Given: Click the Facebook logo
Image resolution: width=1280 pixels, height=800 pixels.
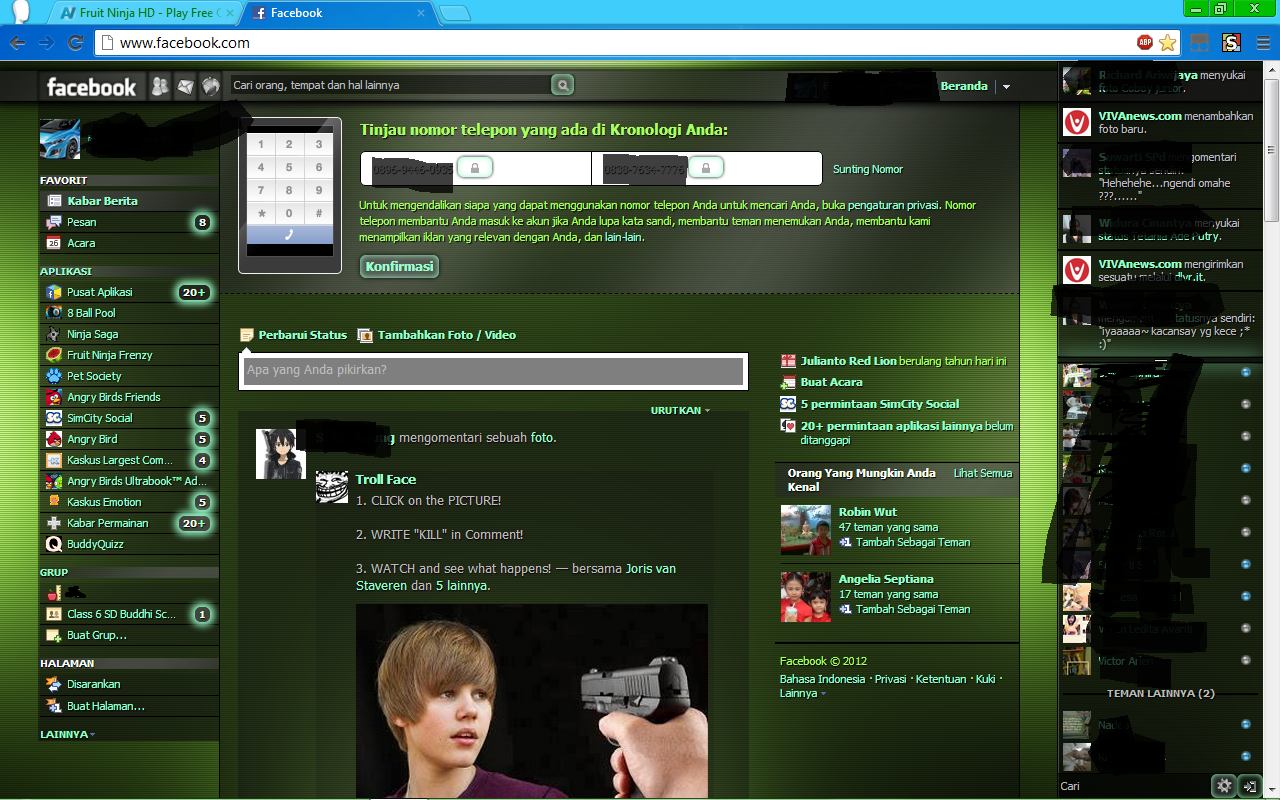Looking at the screenshot, I should point(91,87).
